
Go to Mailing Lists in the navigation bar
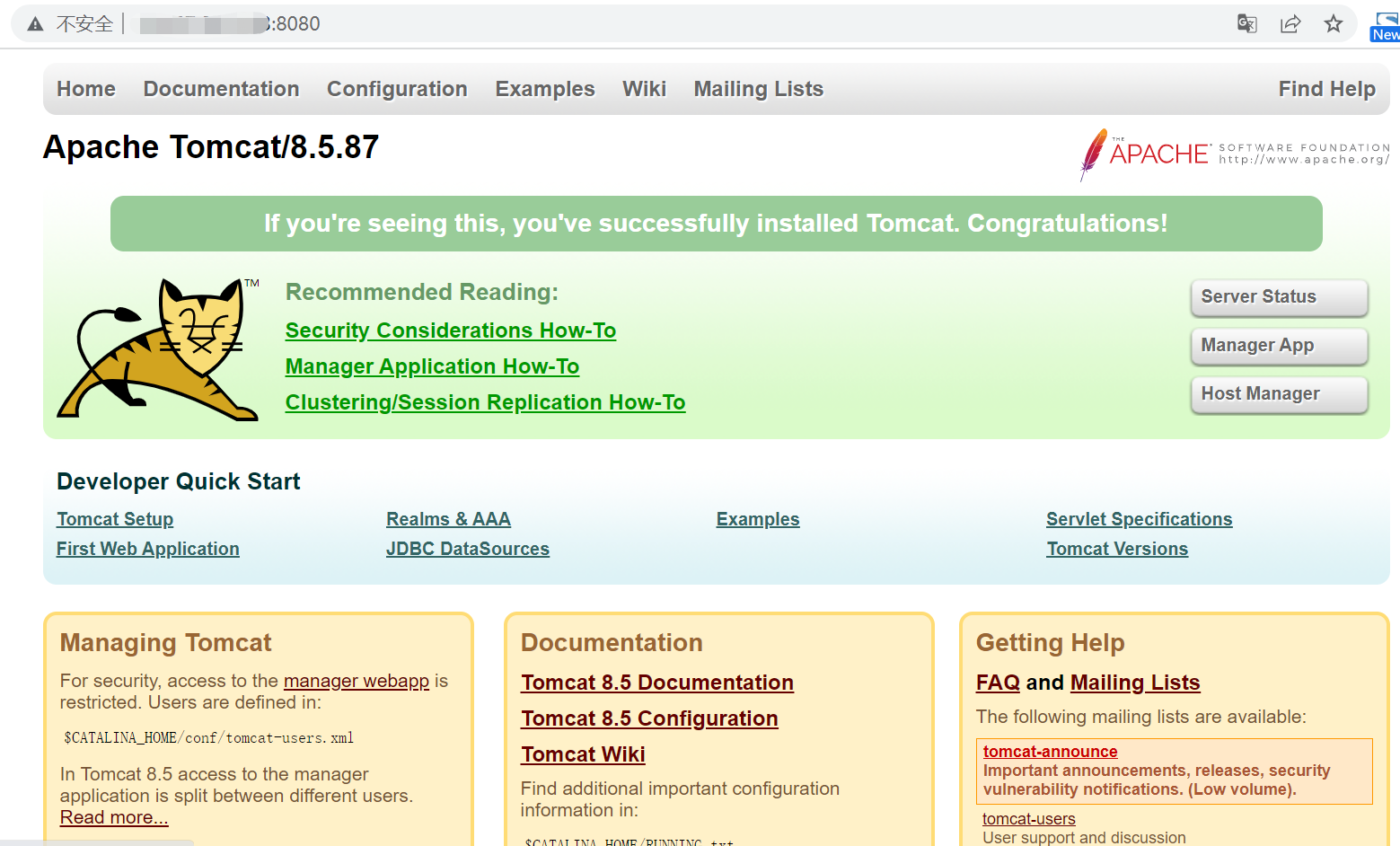(759, 89)
